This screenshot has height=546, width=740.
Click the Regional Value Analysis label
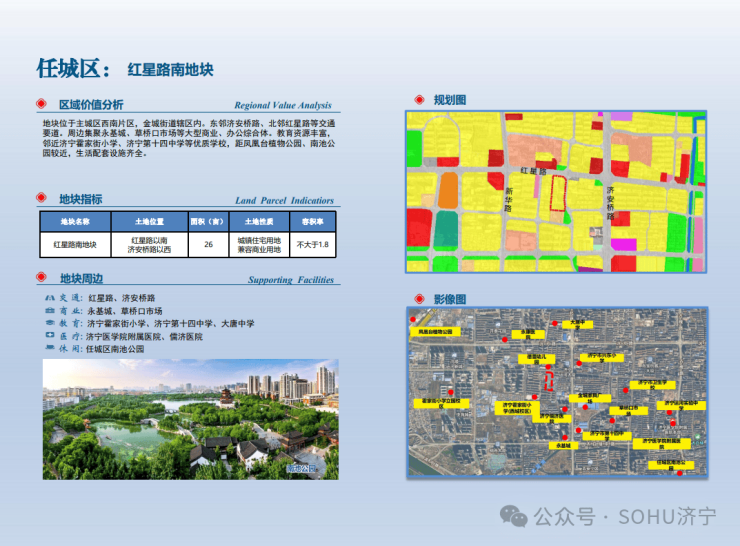(283, 105)
